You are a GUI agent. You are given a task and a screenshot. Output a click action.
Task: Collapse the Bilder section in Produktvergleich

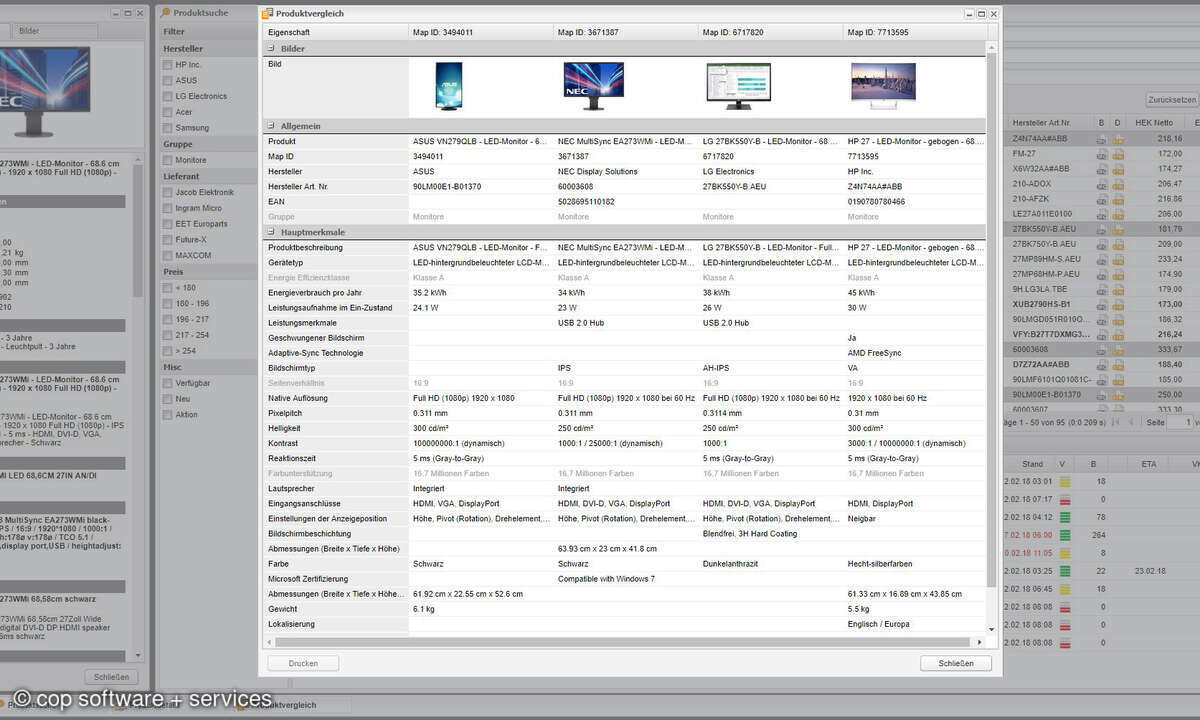[271, 48]
